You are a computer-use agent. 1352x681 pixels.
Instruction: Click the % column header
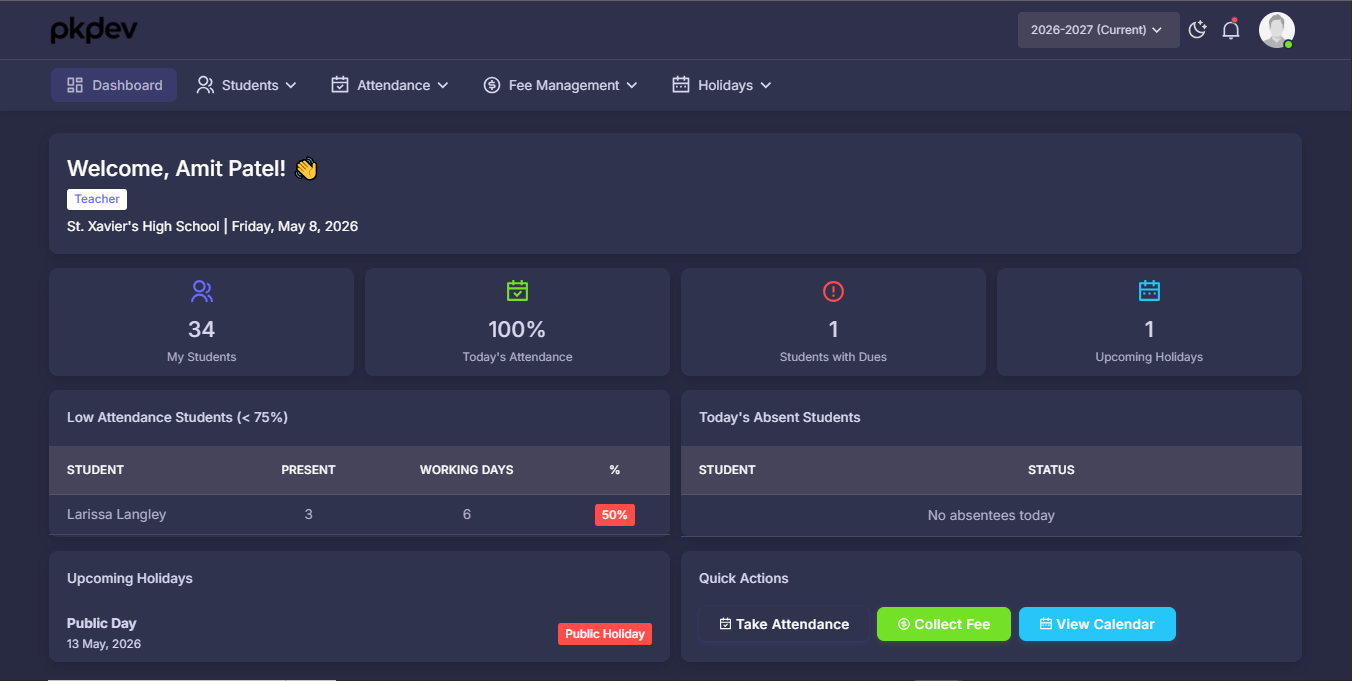tap(615, 470)
